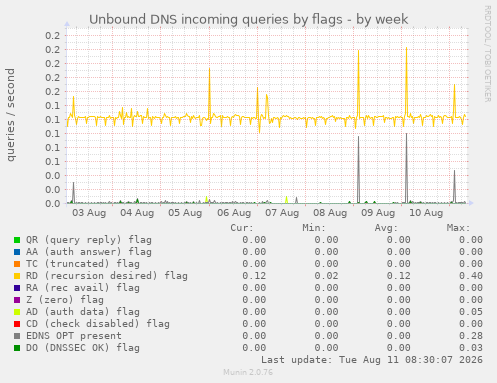Viewport: 497px width, 383px height.
Task: Click the DO flag Max value 0.03
Action: (x=471, y=348)
